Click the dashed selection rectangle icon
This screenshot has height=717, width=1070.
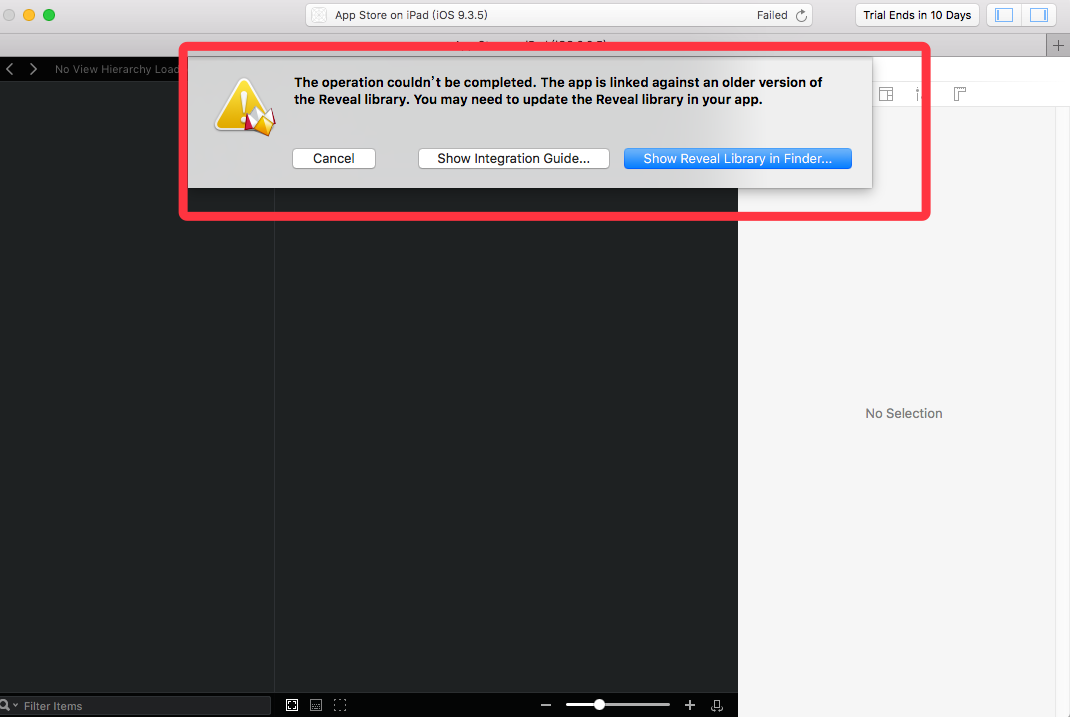[x=340, y=705]
